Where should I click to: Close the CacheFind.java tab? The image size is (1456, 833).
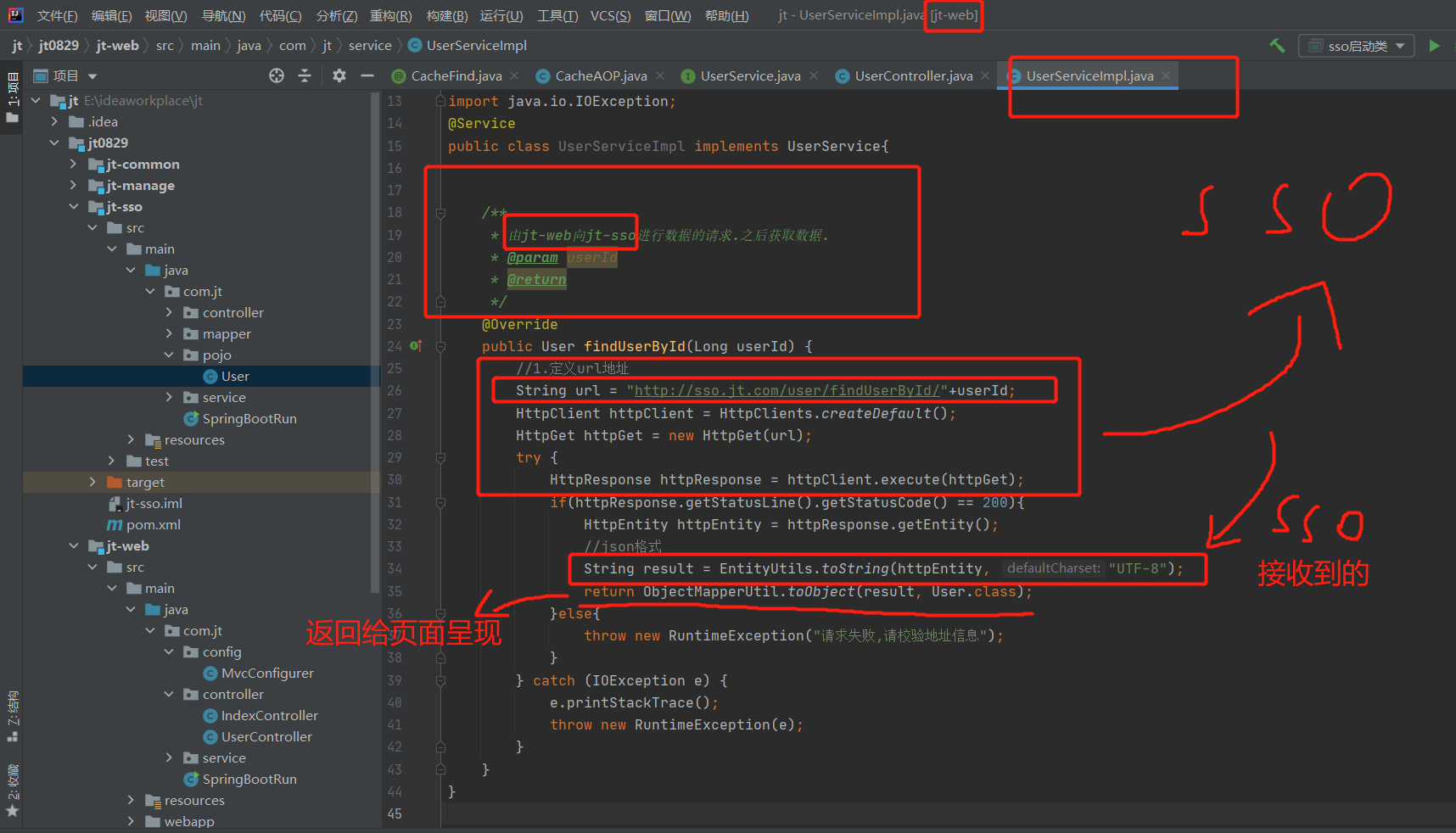(x=514, y=76)
